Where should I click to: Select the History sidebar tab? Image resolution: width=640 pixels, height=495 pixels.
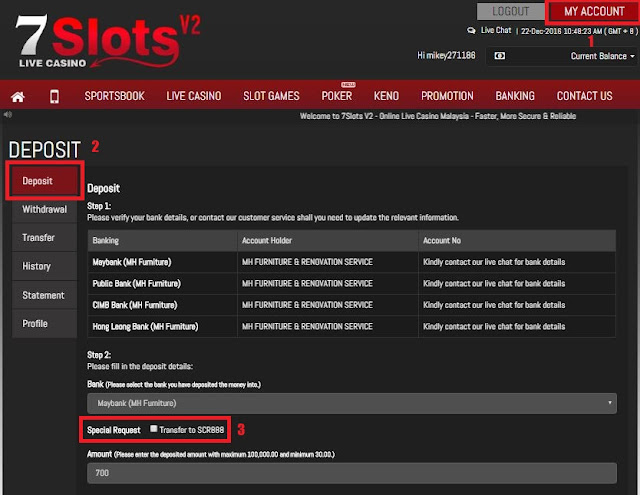point(44,266)
